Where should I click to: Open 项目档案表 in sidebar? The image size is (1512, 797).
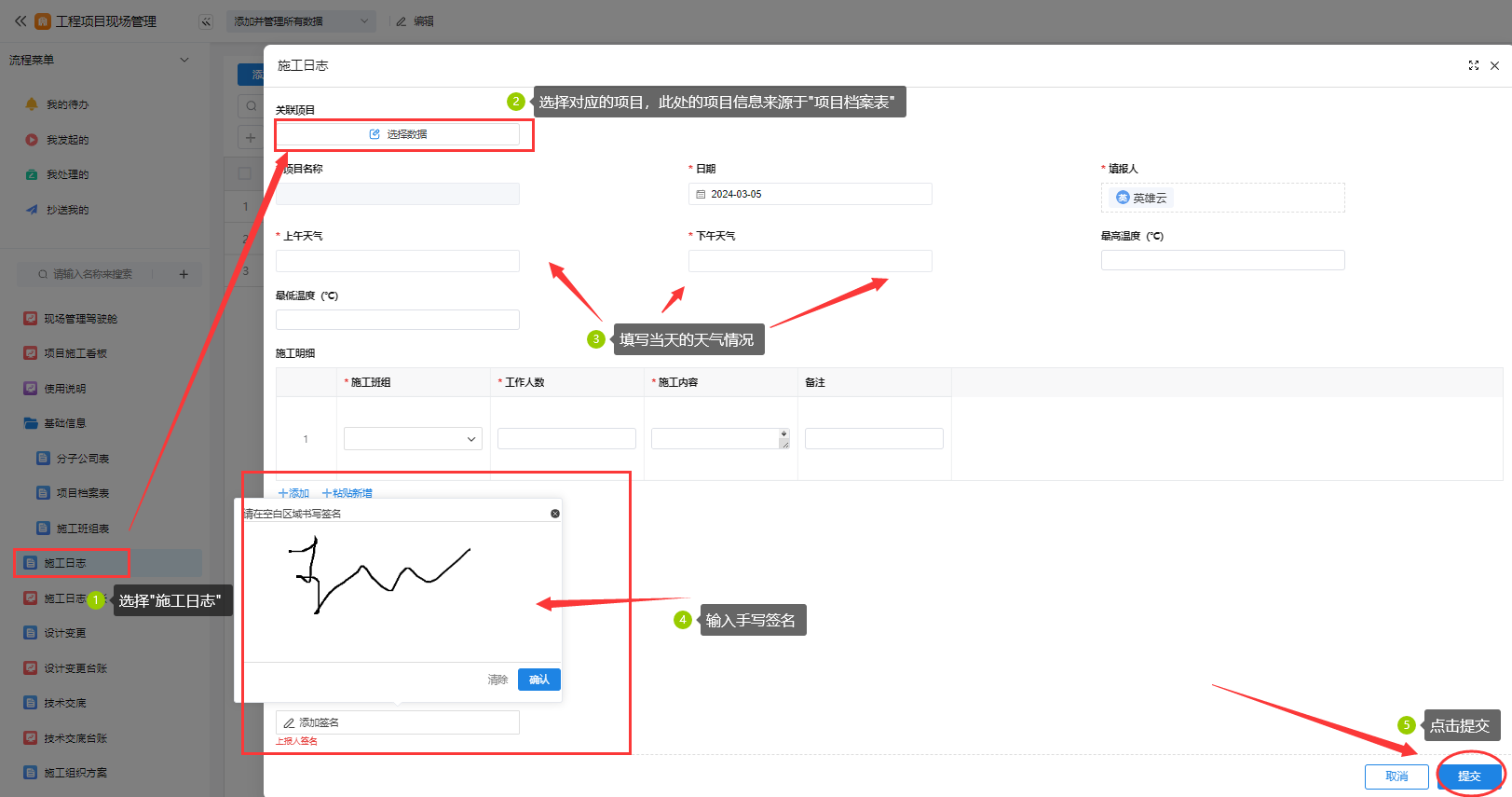coord(82,493)
